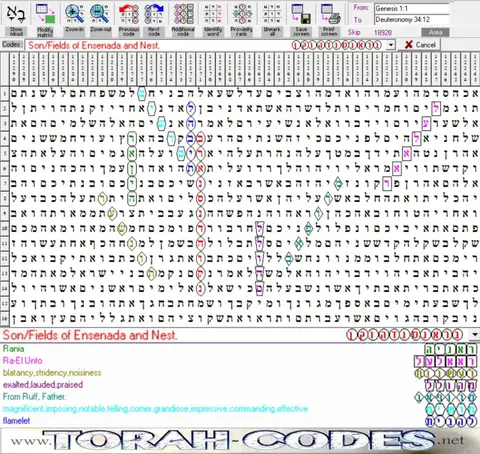Select the From Rulf, Father entry
480x454 pixels.
click(x=34, y=397)
